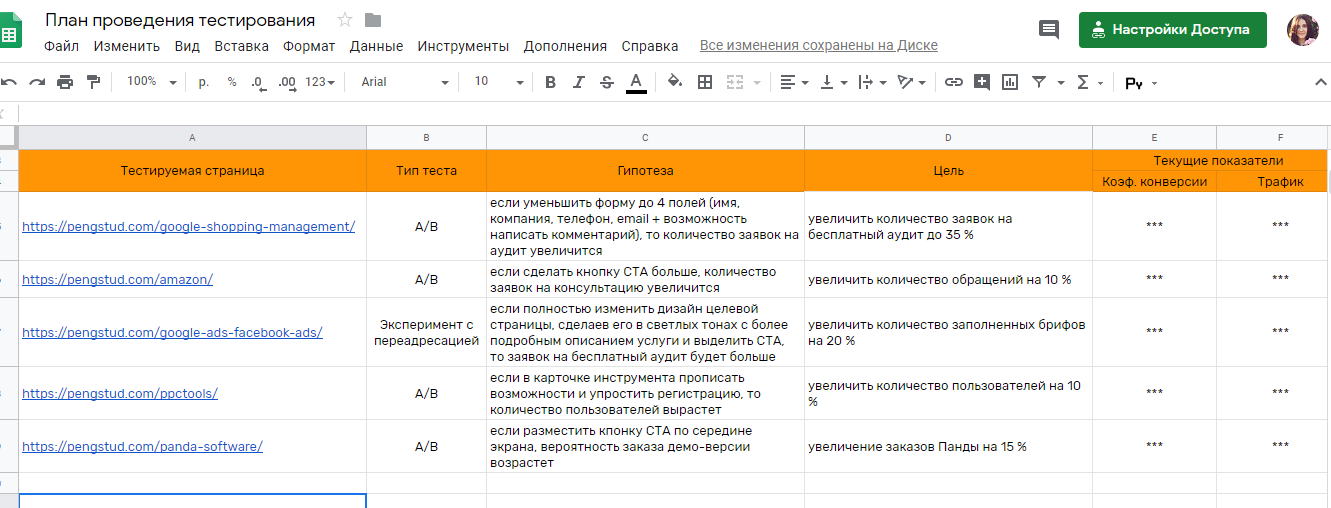Select the 'Гипотеза' header cell
The image size is (1331, 508).
click(645, 171)
